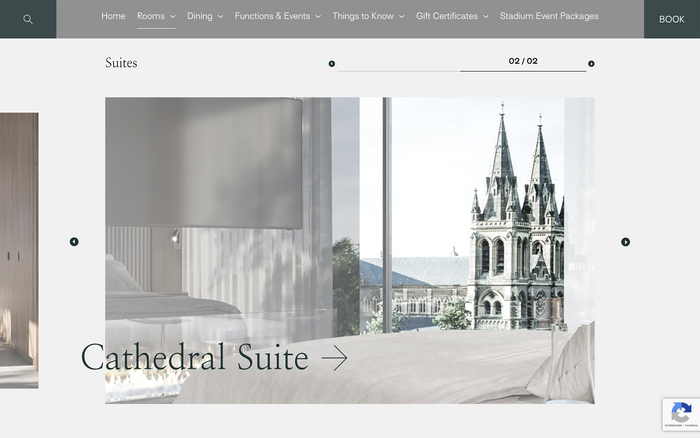Viewport: 700px width, 438px height.
Task: Open the Cathedral Suite title link
Action: 195,357
